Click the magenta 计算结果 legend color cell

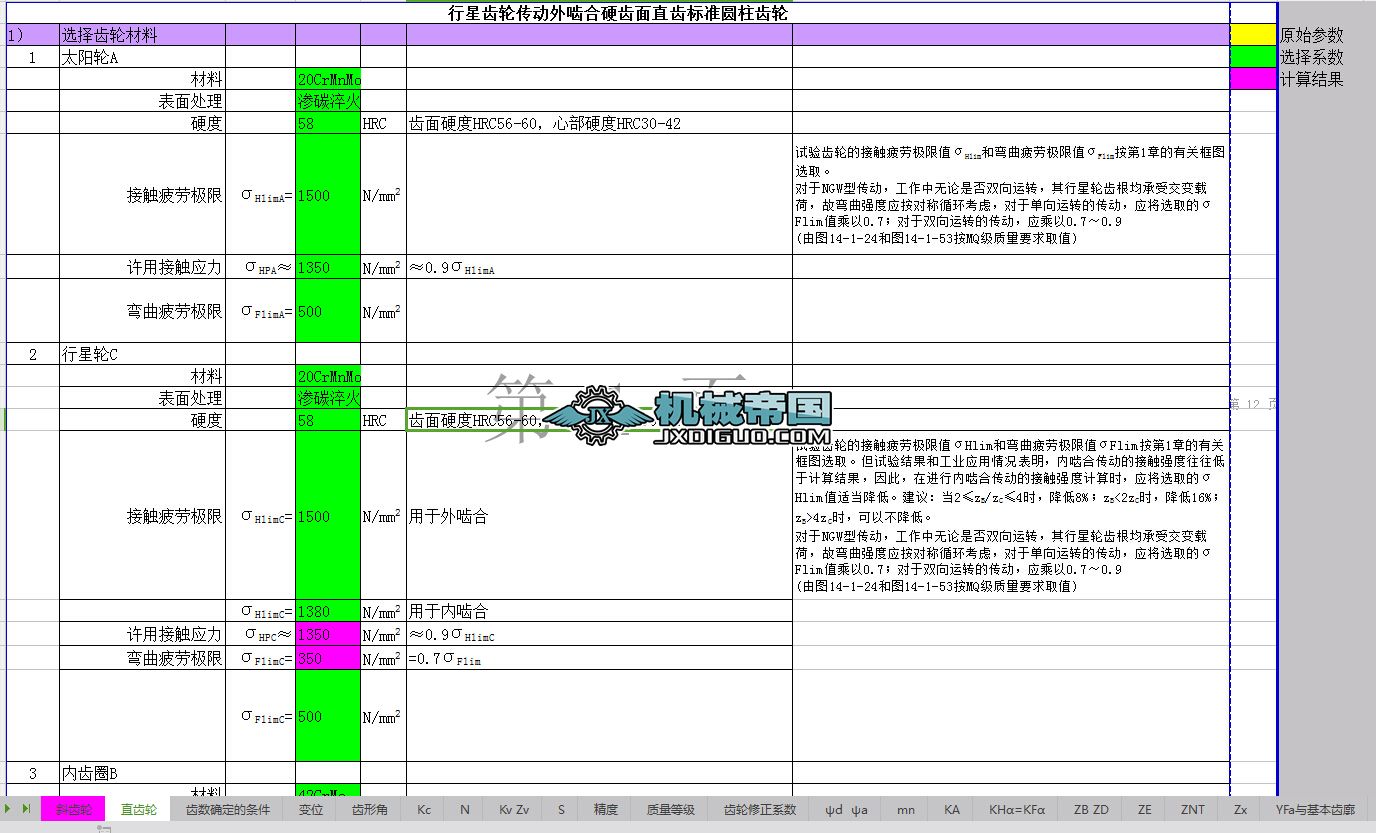1254,79
